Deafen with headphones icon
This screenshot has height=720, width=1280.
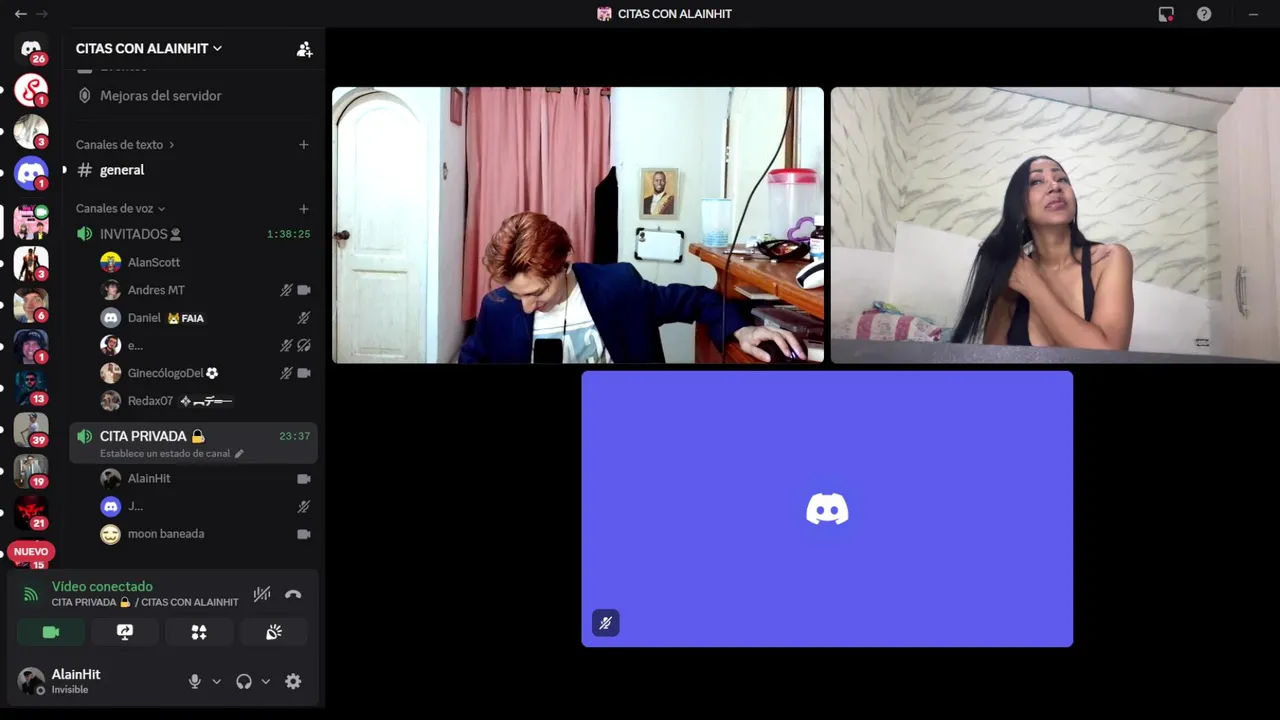point(244,682)
